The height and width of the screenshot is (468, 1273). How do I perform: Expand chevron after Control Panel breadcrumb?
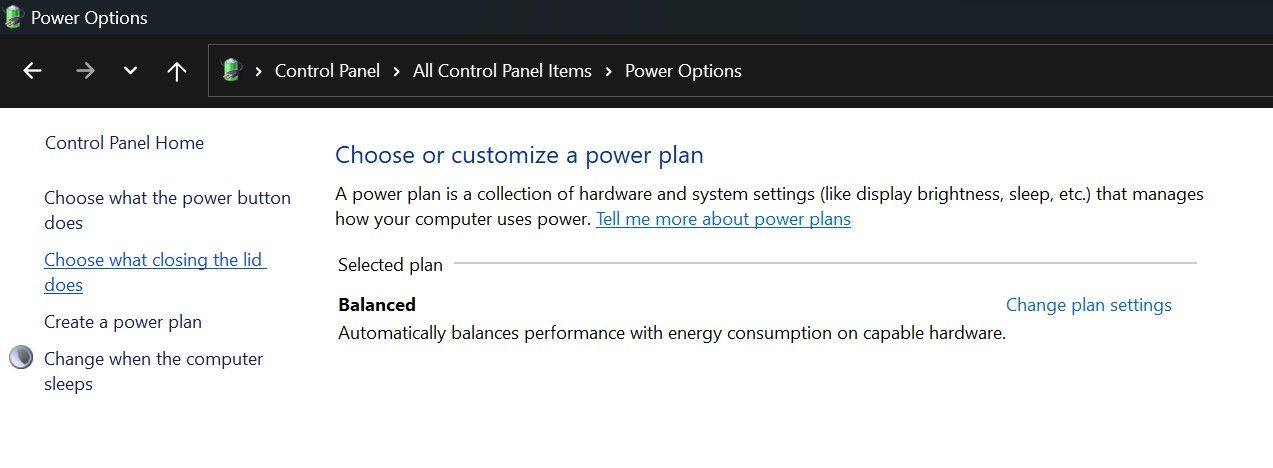[396, 71]
